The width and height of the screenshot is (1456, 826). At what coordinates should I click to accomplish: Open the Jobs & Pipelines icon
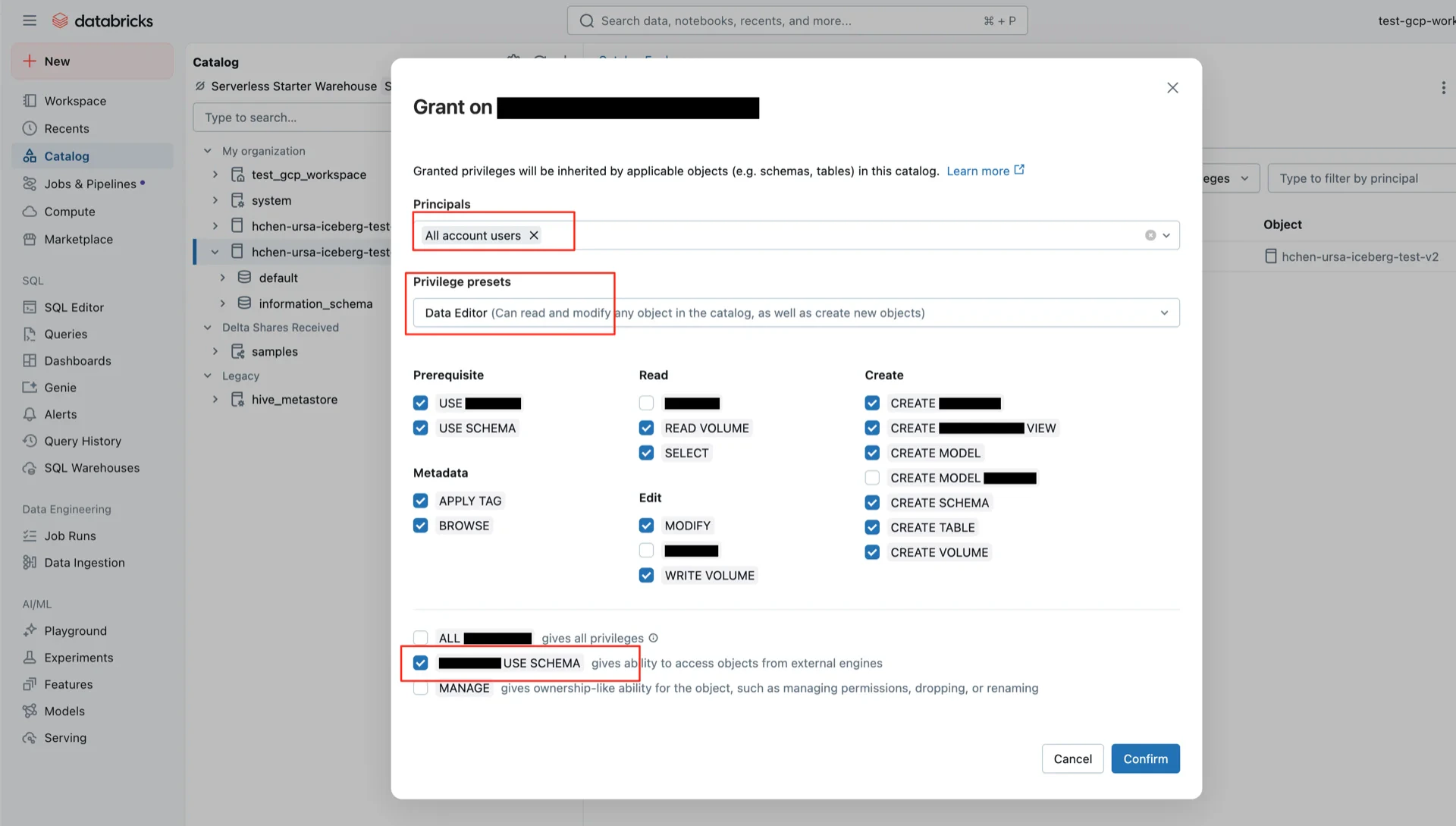point(30,184)
